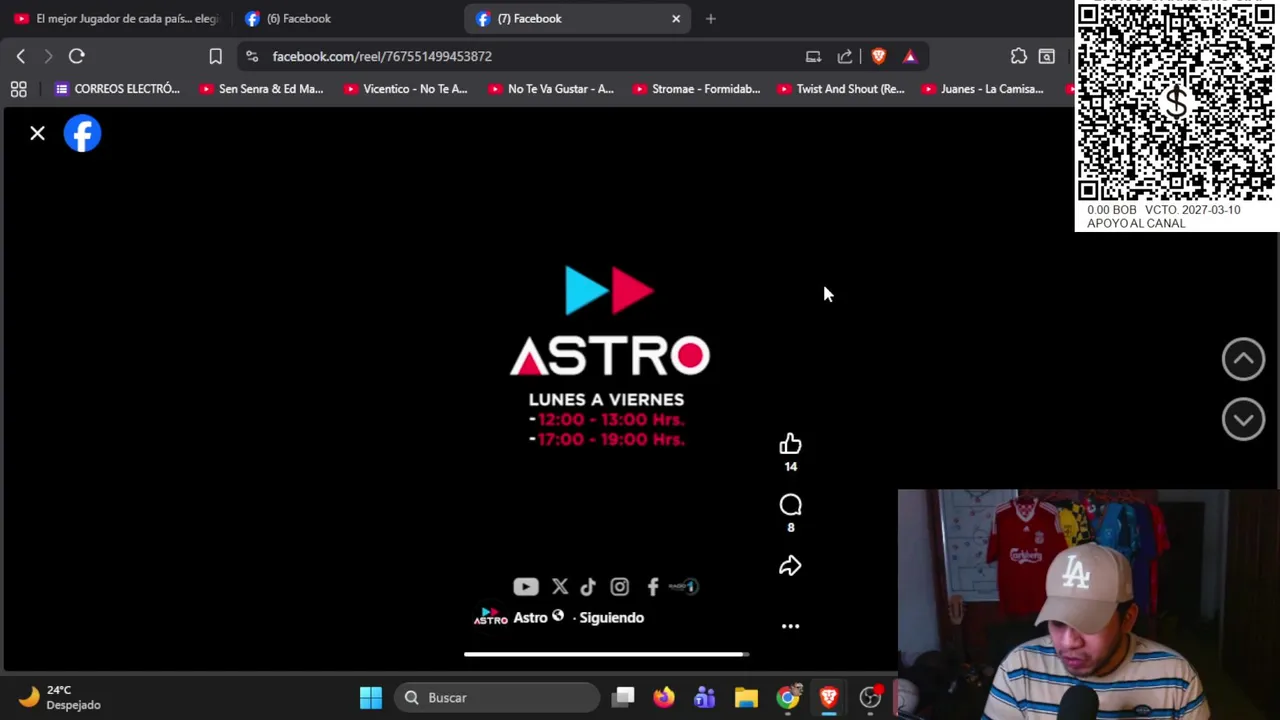Switch to the 'El mejor Jugador de cada país' tab
1280x720 pixels.
(115, 18)
